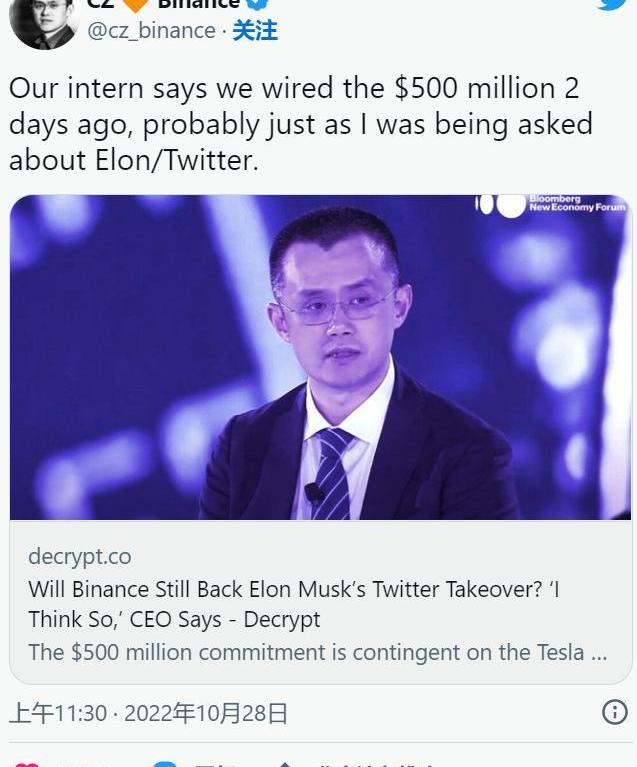
Task: Click the "$500 million commitment" card description
Action: point(317,652)
